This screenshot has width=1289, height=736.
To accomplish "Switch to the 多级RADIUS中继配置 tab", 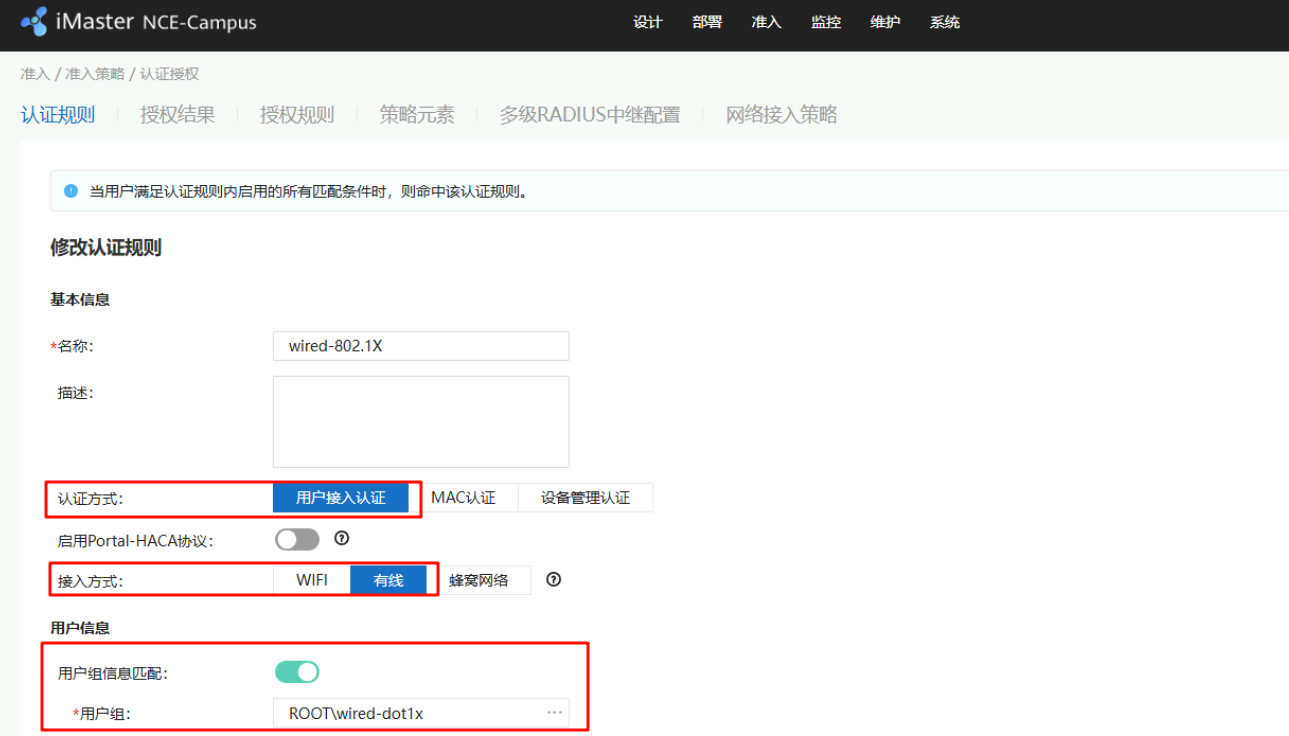I will tap(590, 115).
